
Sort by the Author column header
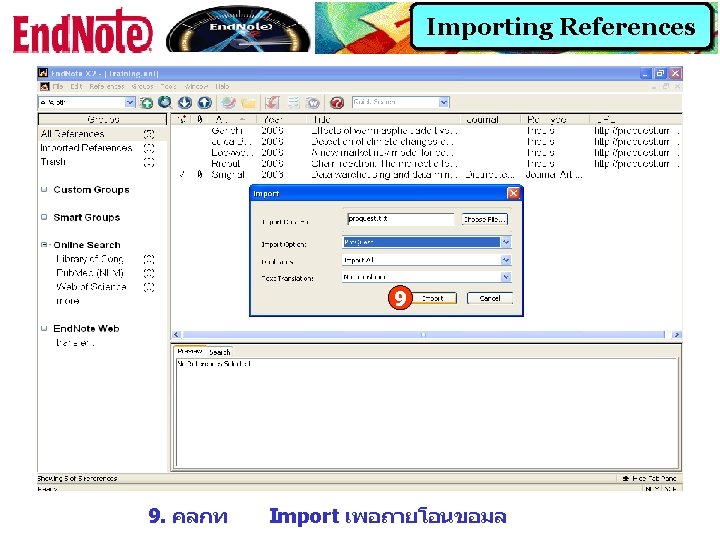click(x=231, y=119)
